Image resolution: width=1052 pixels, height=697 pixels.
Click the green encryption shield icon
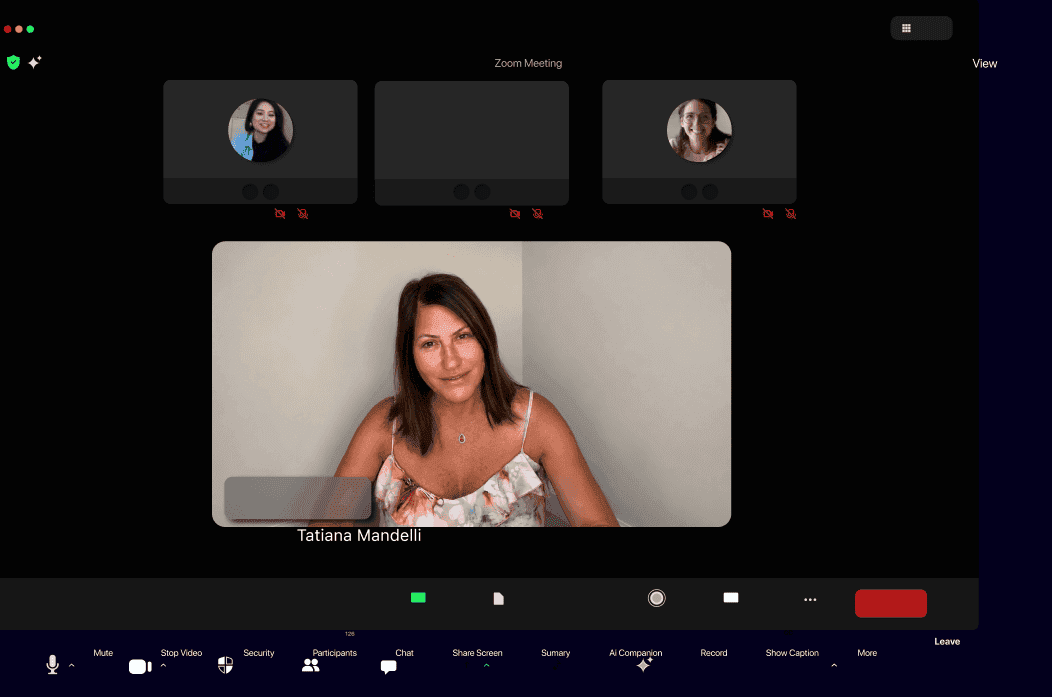click(13, 62)
